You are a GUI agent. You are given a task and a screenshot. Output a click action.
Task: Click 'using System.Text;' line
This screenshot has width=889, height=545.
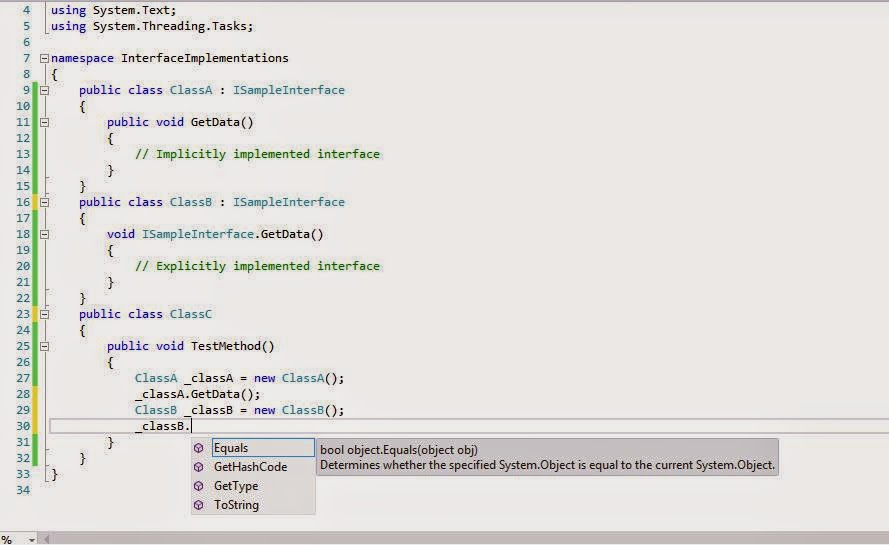[x=113, y=10]
